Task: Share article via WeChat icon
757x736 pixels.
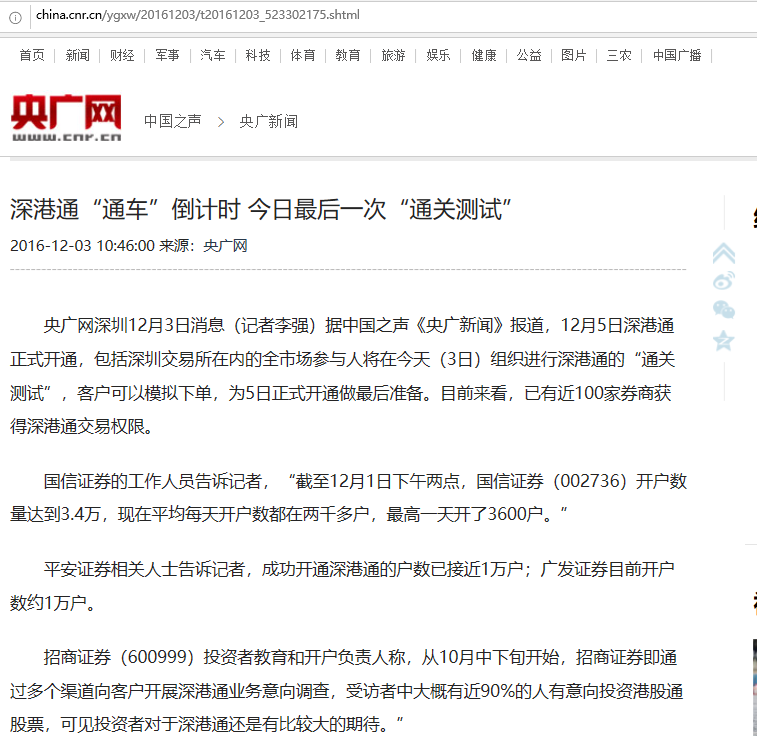Action: [724, 309]
